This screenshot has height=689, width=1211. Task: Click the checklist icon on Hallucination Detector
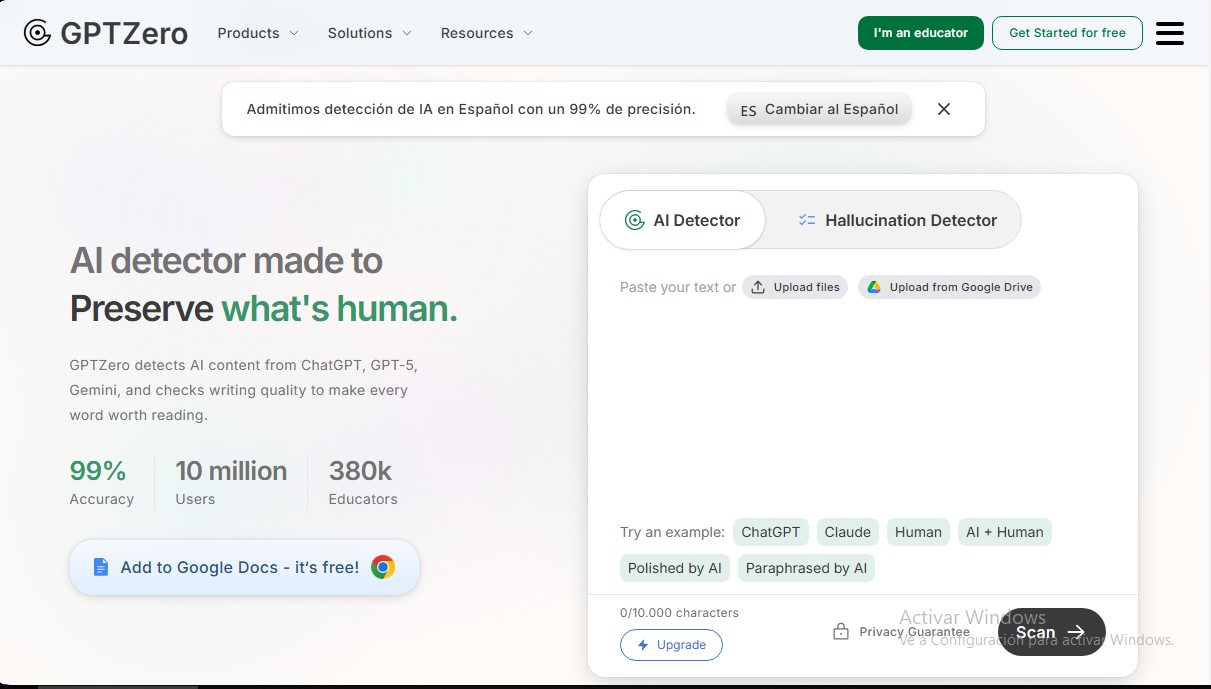pyautogui.click(x=806, y=220)
